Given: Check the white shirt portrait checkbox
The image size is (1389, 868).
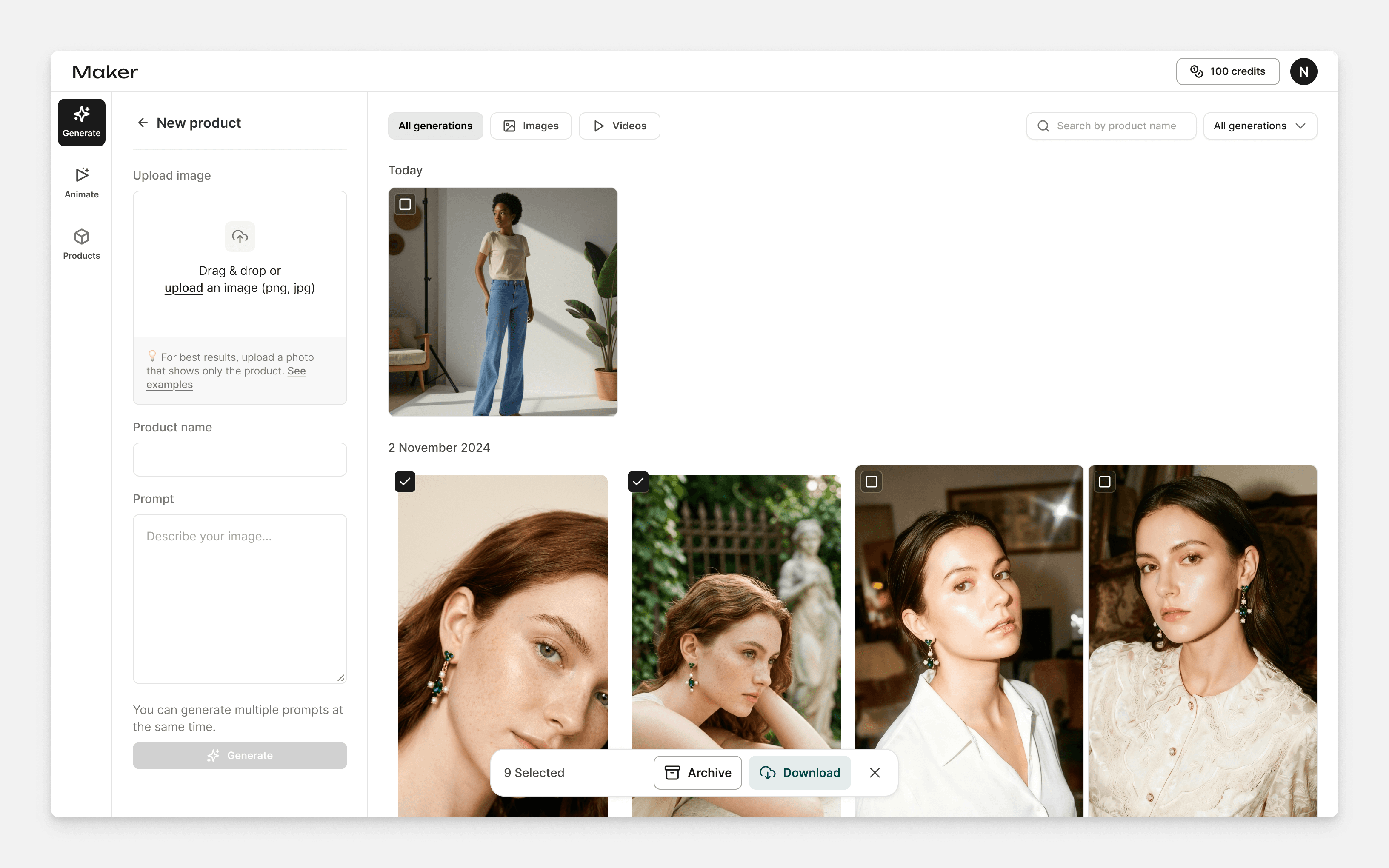Looking at the screenshot, I should pyautogui.click(x=871, y=482).
